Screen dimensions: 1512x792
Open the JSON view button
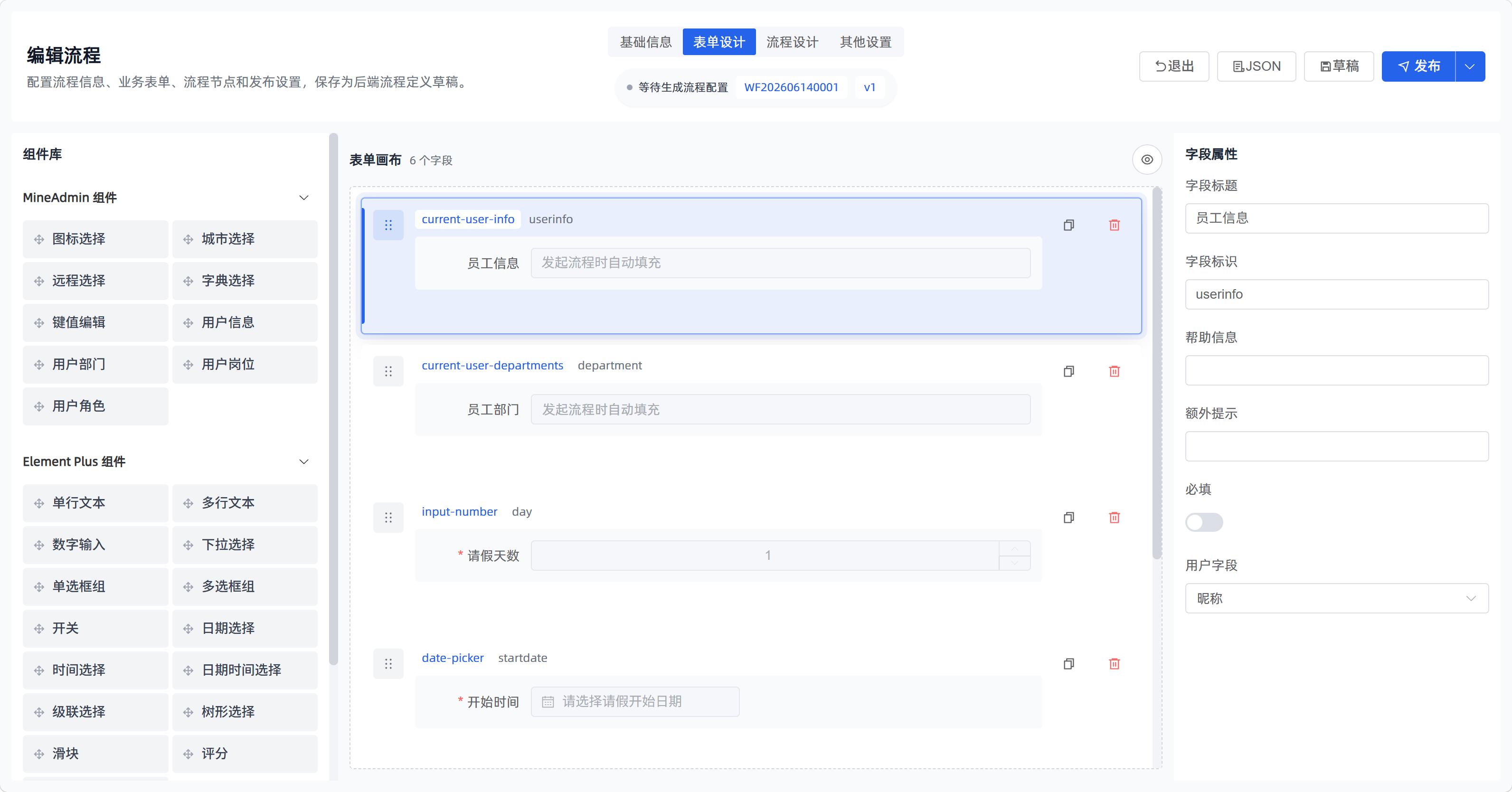click(1256, 66)
